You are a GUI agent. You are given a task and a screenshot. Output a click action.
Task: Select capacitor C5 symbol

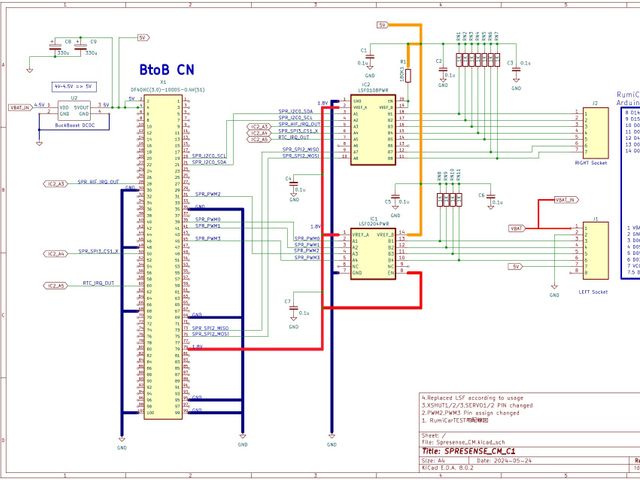click(395, 196)
